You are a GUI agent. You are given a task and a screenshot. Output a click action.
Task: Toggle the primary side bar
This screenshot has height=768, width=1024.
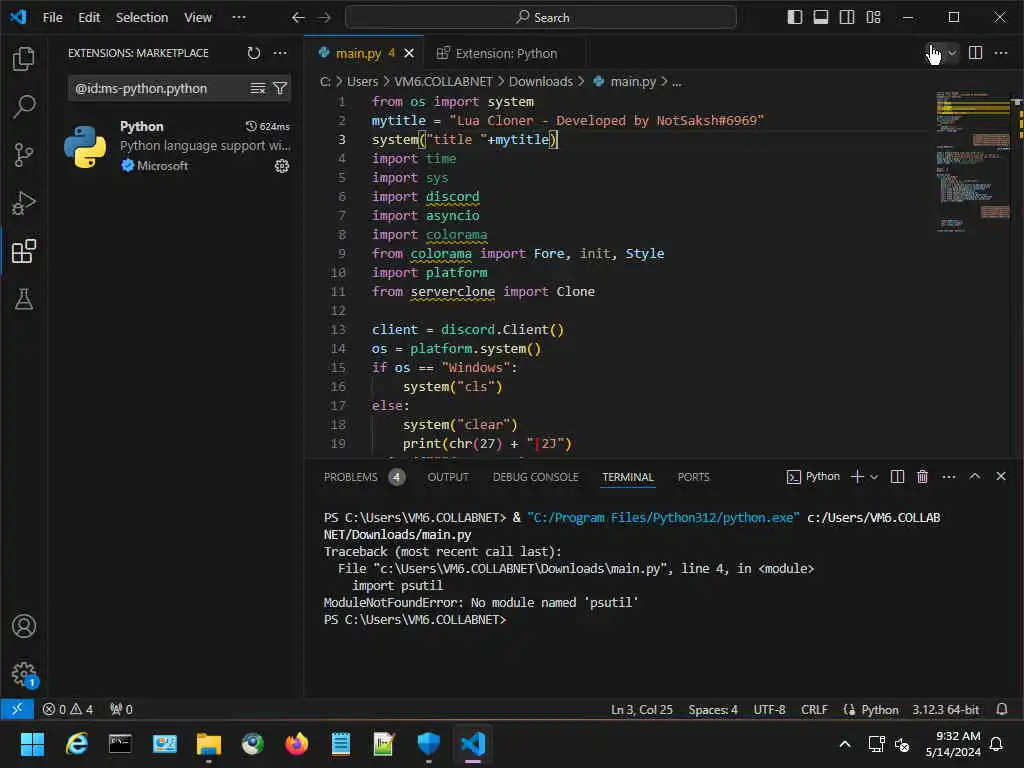(795, 18)
